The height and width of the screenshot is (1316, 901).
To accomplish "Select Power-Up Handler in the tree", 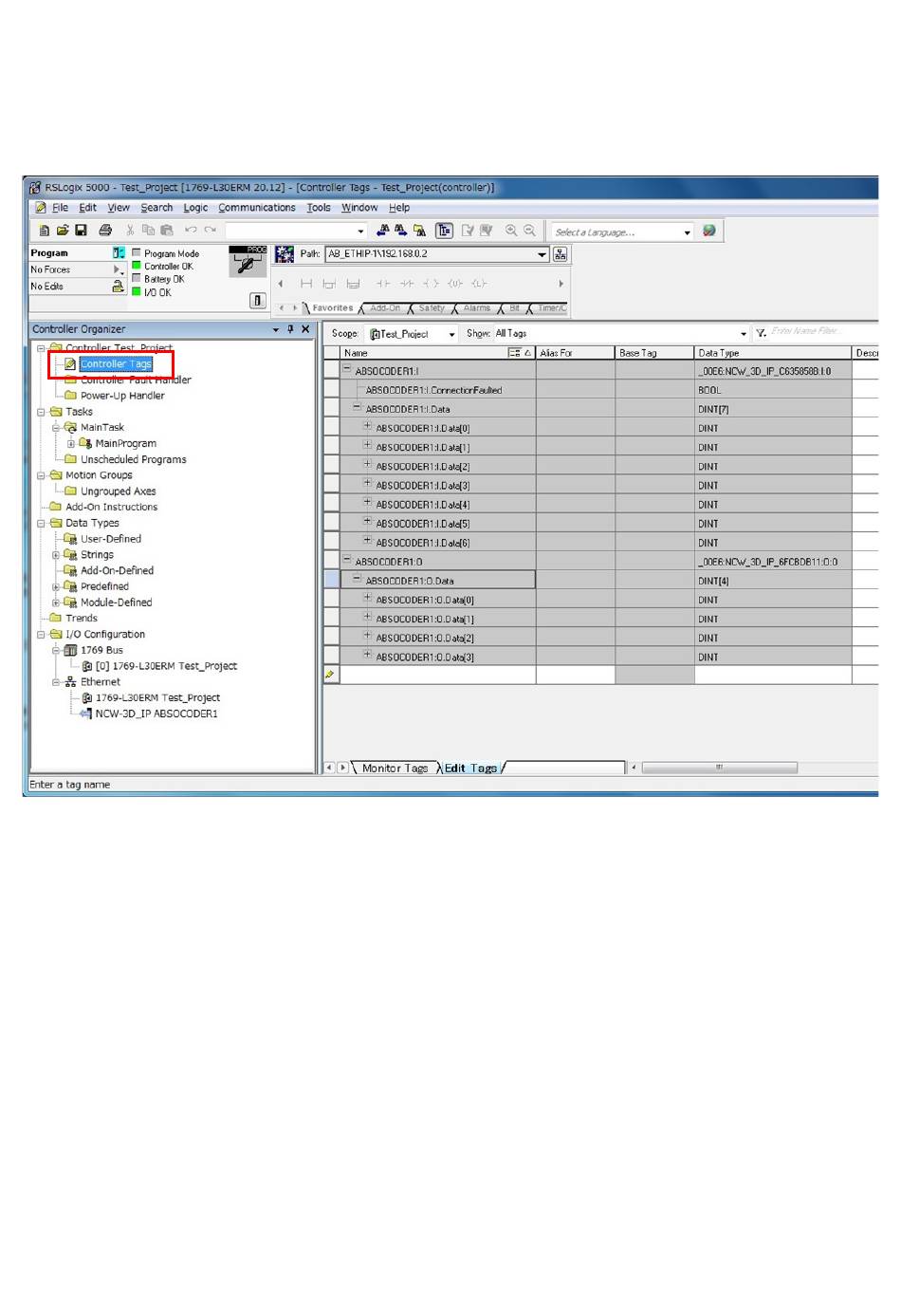I will pos(122,396).
